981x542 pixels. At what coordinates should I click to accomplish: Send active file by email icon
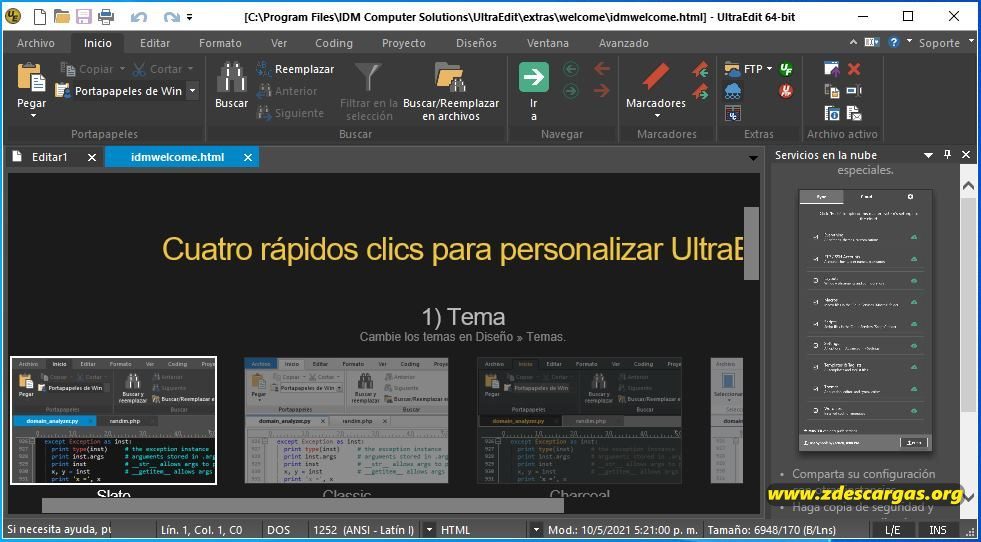[854, 113]
